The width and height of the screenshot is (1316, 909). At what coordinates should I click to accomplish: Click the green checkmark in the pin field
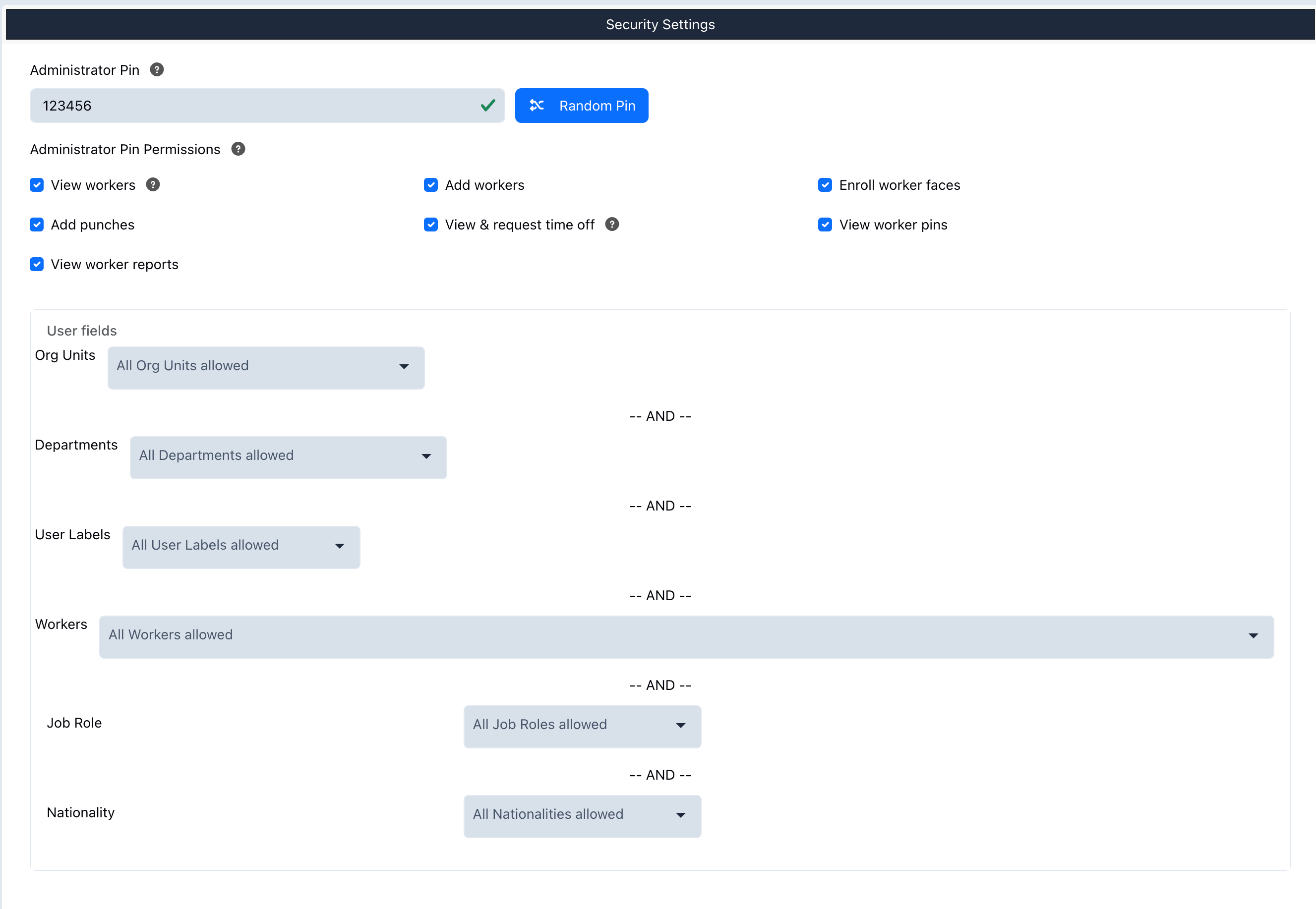coord(487,106)
